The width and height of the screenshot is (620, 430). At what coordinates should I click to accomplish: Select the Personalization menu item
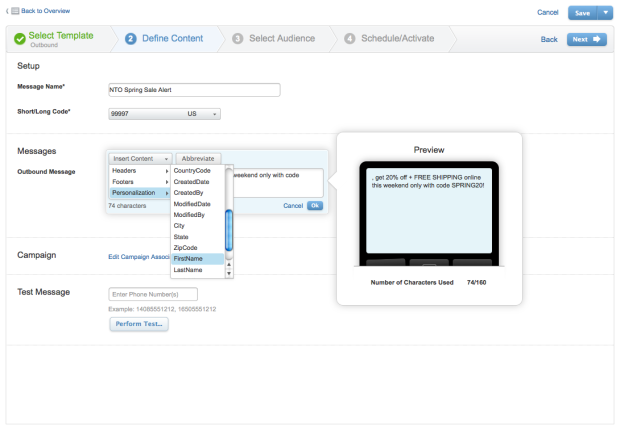pyautogui.click(x=140, y=193)
